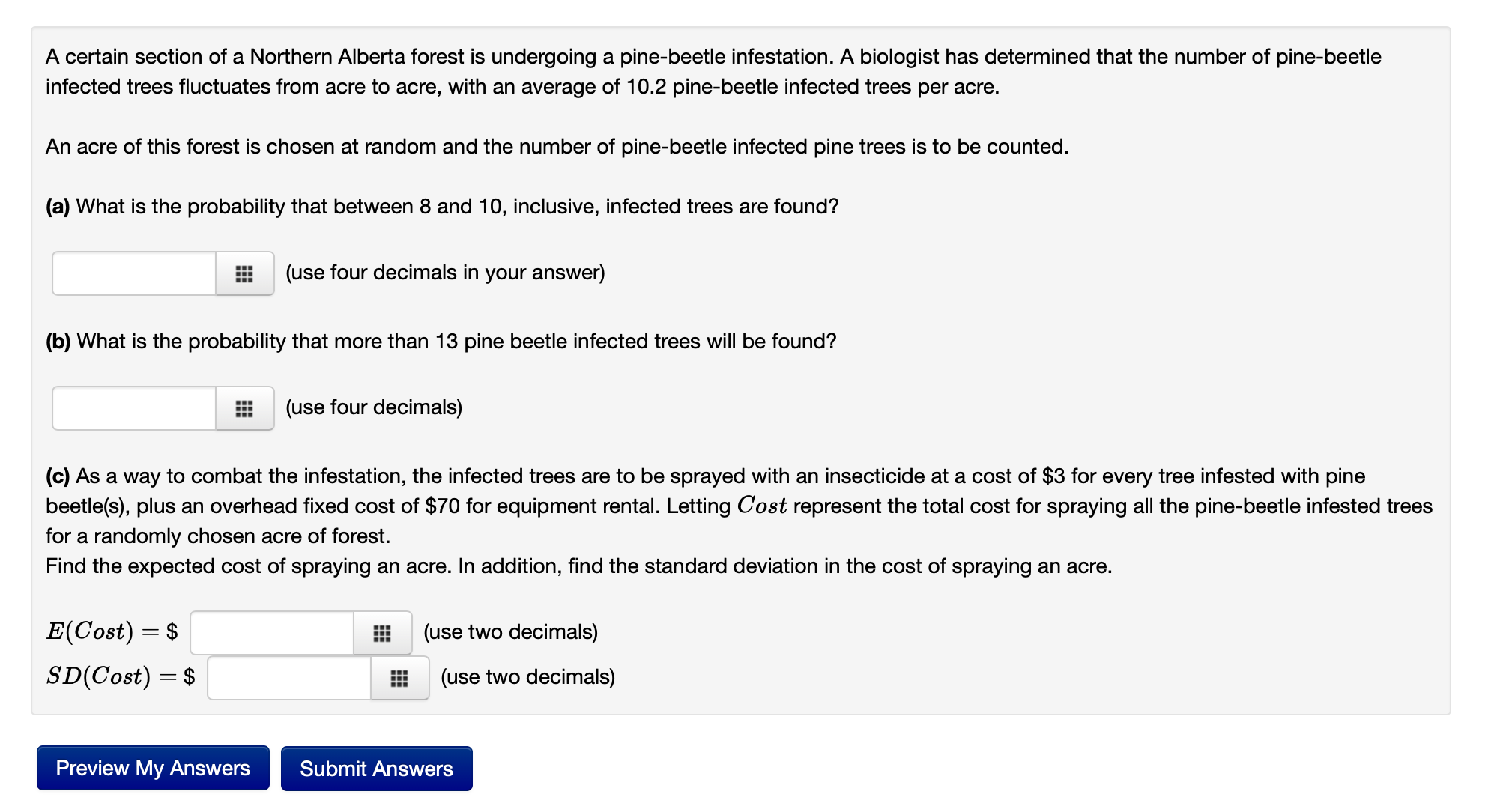Viewport: 1512px width, 806px height.
Task: Click the keypad icon beside the part (a) answer box
Action: 244,273
